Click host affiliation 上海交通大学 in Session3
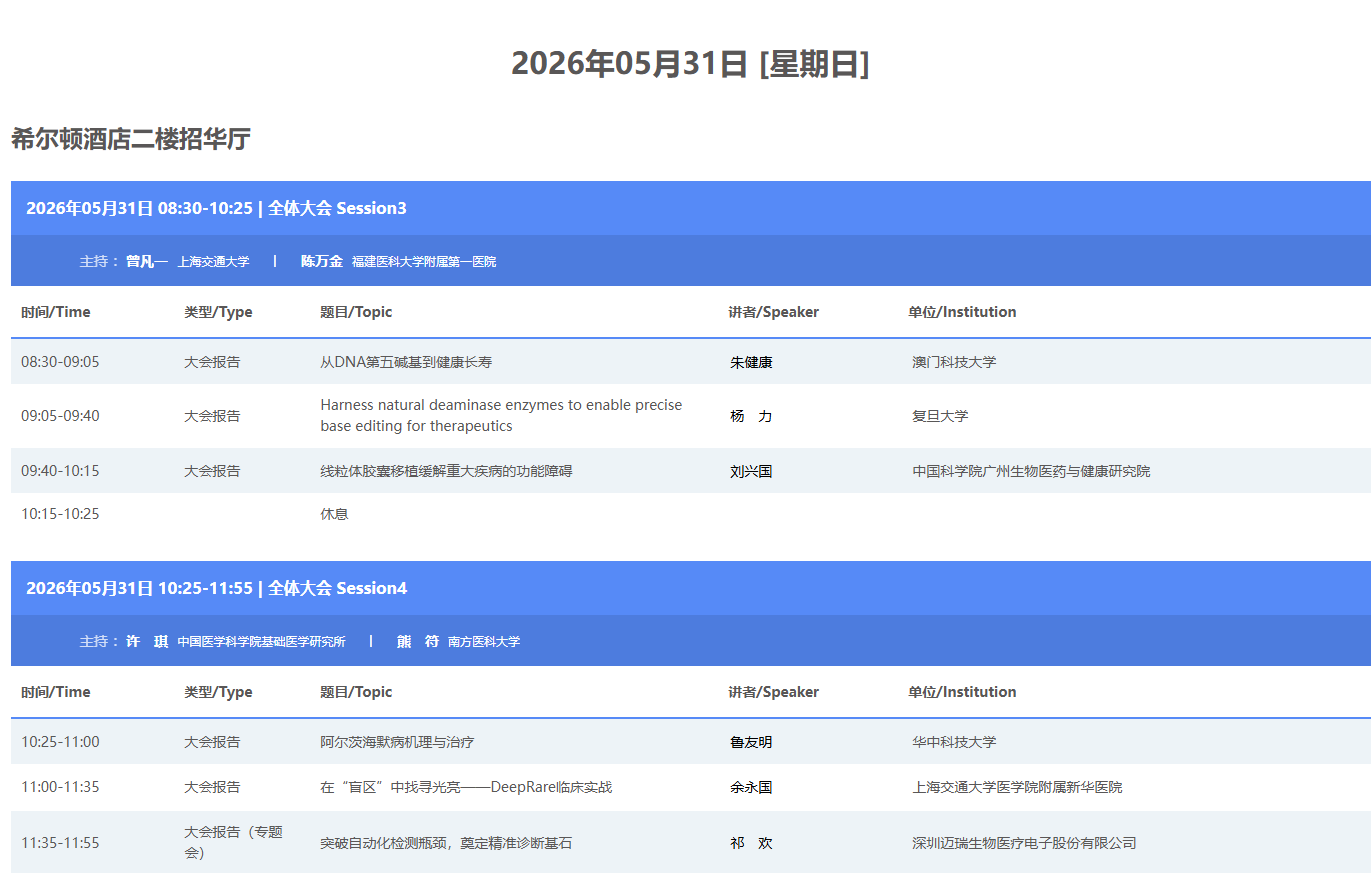This screenshot has height=882, width=1372. tap(214, 262)
